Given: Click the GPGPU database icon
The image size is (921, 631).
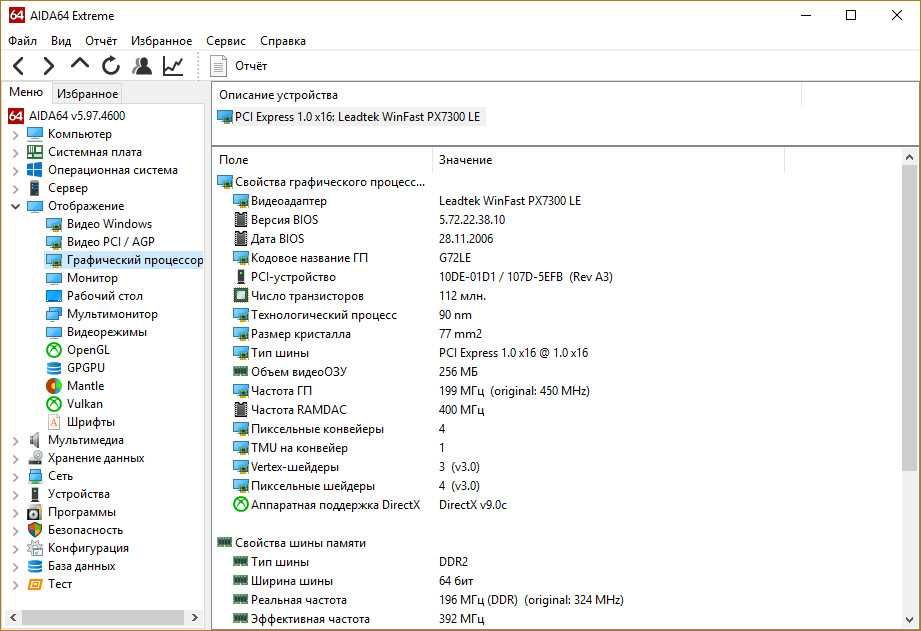Looking at the screenshot, I should click(53, 368).
